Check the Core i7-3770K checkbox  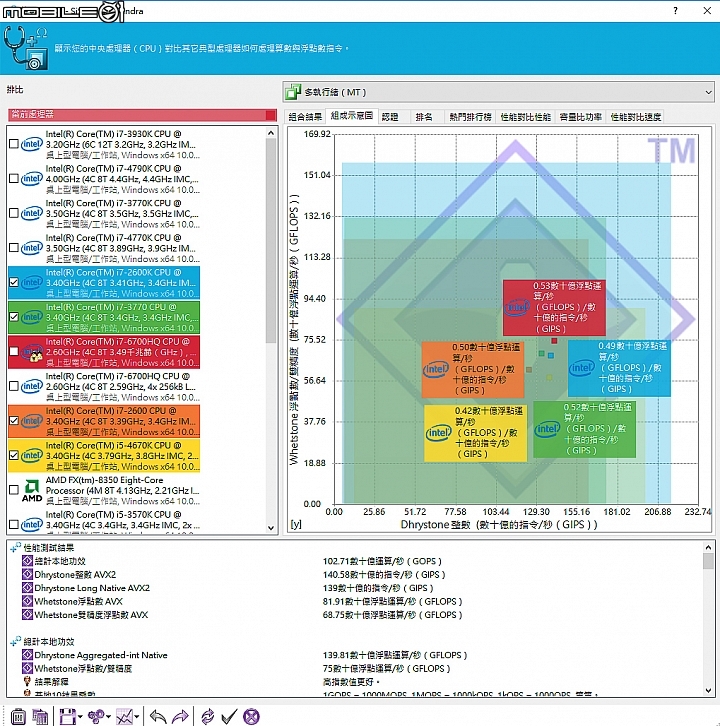(x=14, y=213)
